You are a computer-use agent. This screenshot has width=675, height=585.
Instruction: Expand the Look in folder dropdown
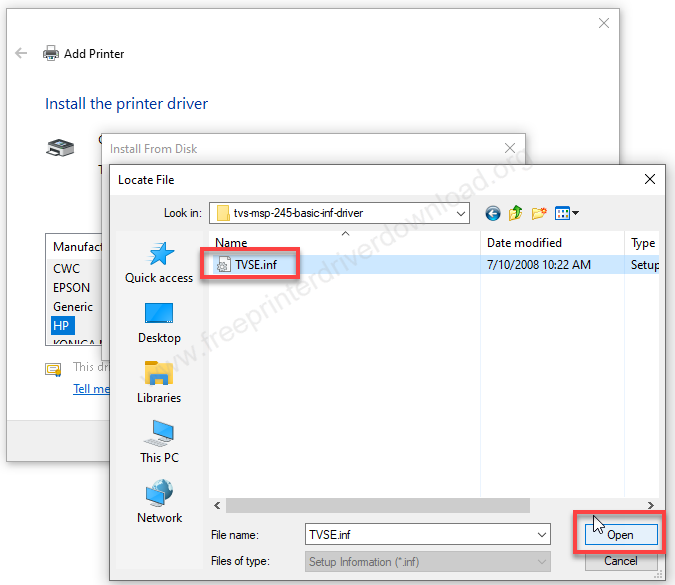(x=461, y=213)
